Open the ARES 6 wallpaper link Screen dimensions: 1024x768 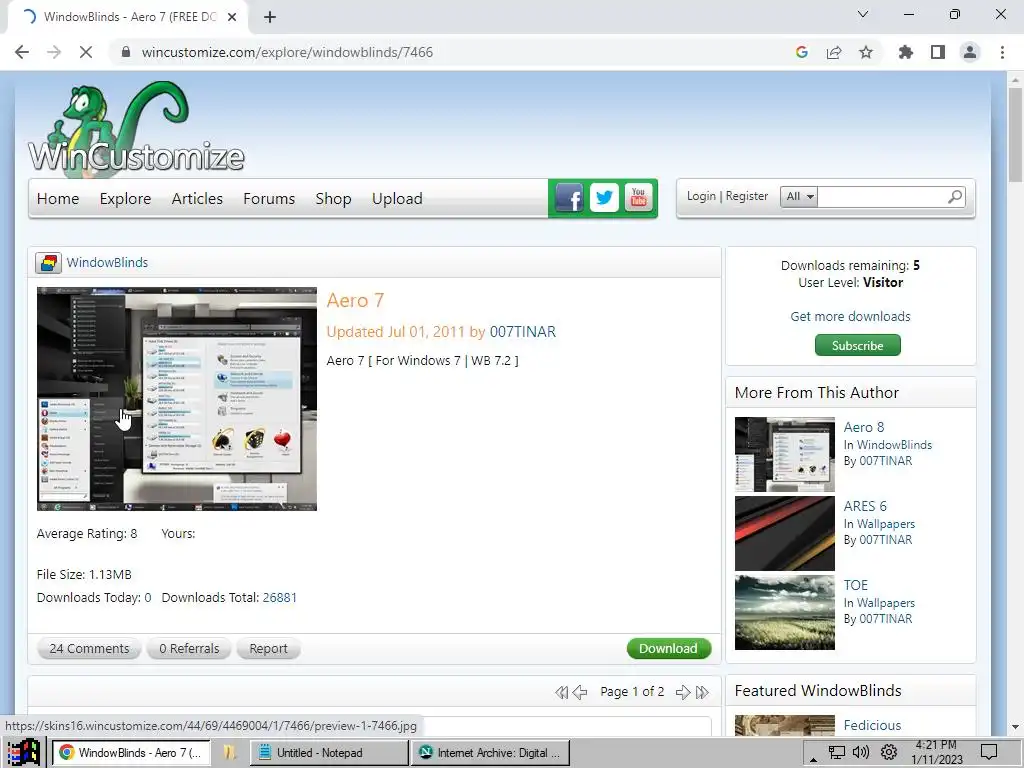coord(865,506)
